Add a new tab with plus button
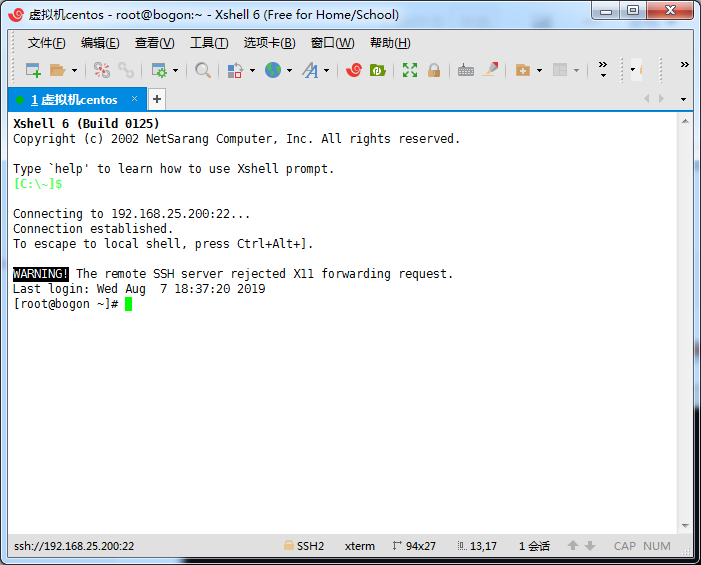The width and height of the screenshot is (701, 565). click(x=157, y=99)
